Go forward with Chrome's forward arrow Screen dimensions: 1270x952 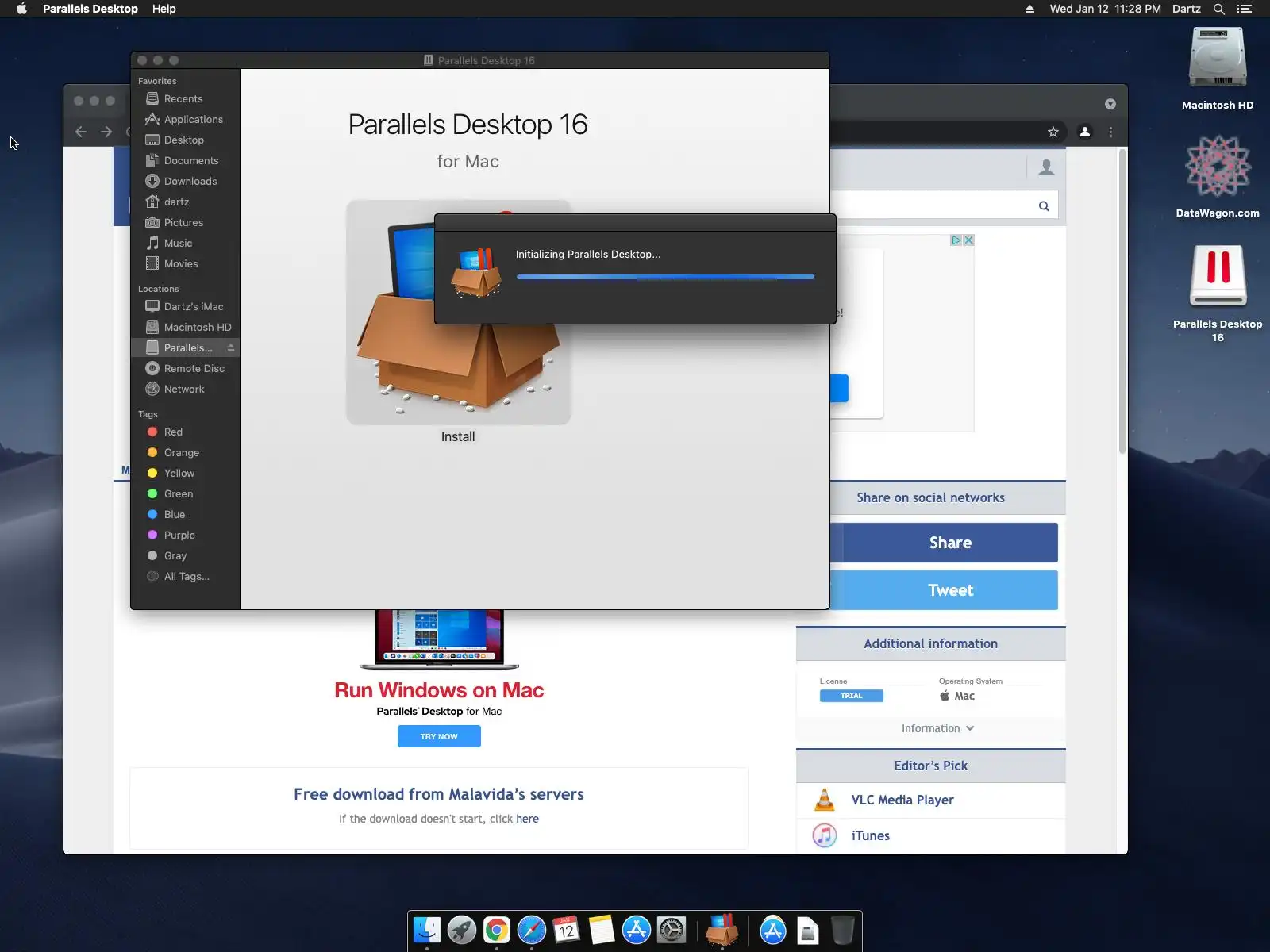click(106, 132)
